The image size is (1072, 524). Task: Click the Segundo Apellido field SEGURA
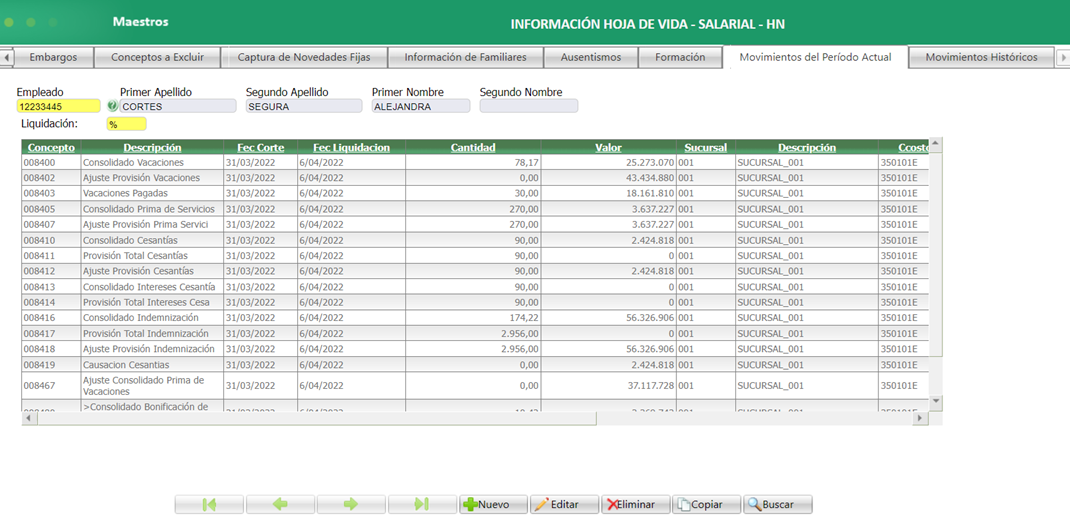(x=304, y=106)
